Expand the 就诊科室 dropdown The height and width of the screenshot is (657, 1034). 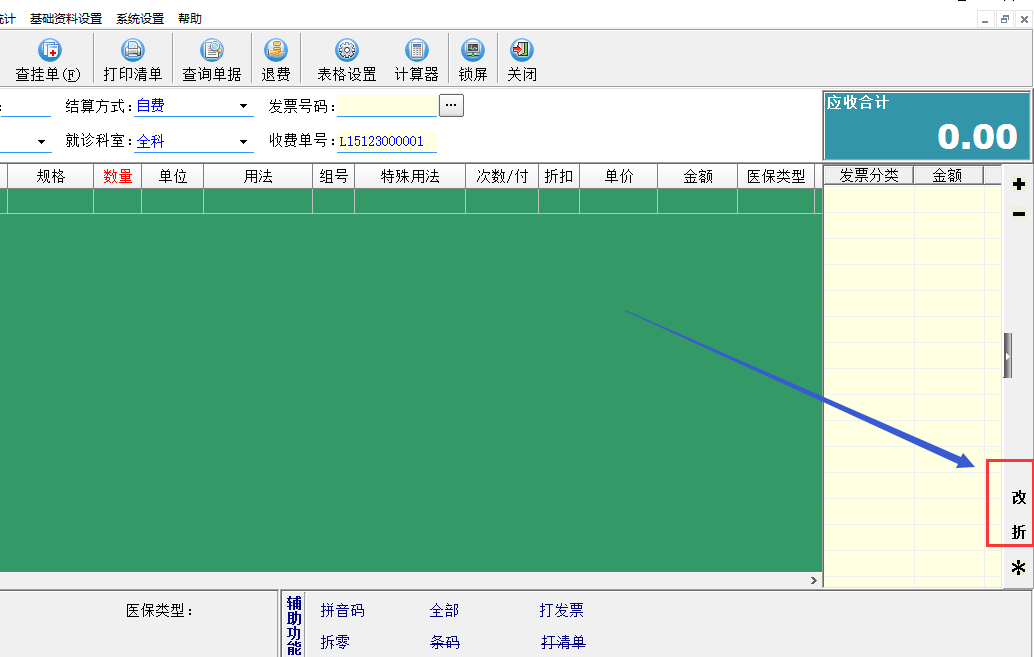[243, 141]
